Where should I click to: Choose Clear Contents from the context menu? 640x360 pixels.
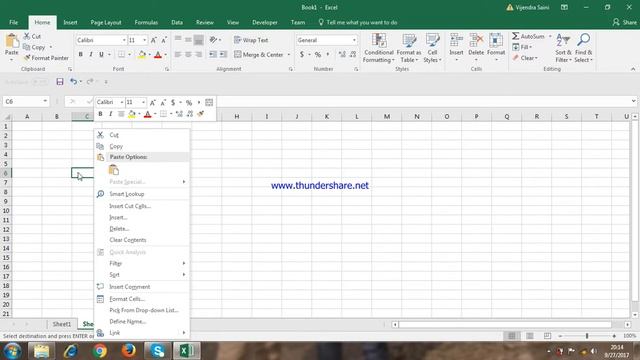[142, 240]
